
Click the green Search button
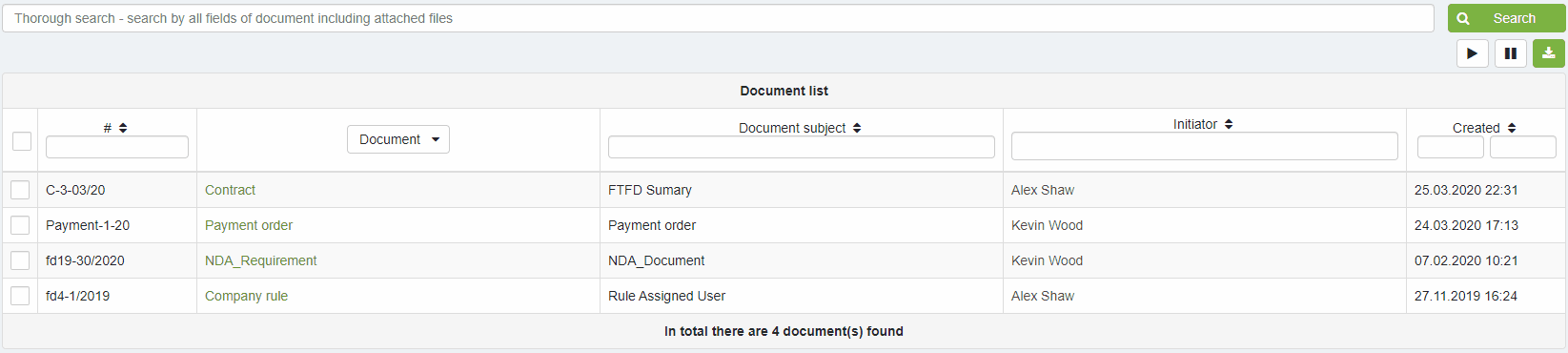pos(1506,18)
